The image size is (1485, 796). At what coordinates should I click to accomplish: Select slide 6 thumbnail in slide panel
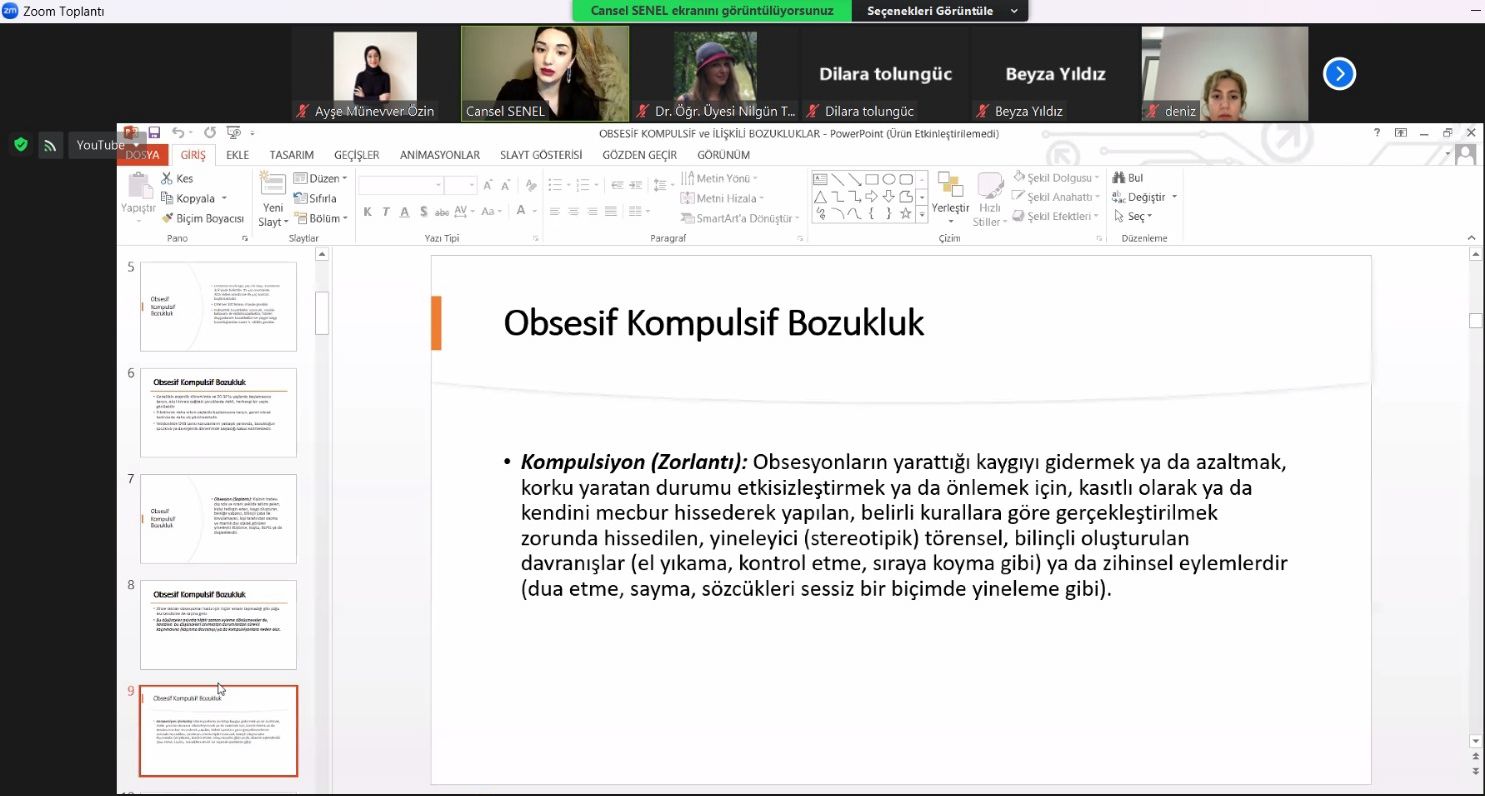coord(218,412)
